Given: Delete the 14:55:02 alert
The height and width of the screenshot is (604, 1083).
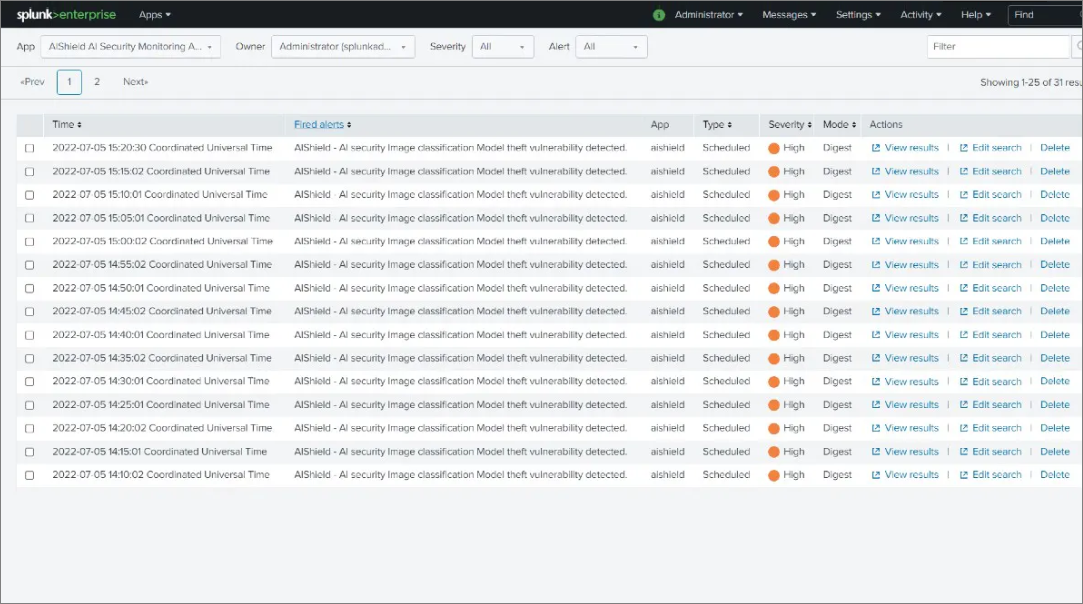Looking at the screenshot, I should (x=1054, y=265).
